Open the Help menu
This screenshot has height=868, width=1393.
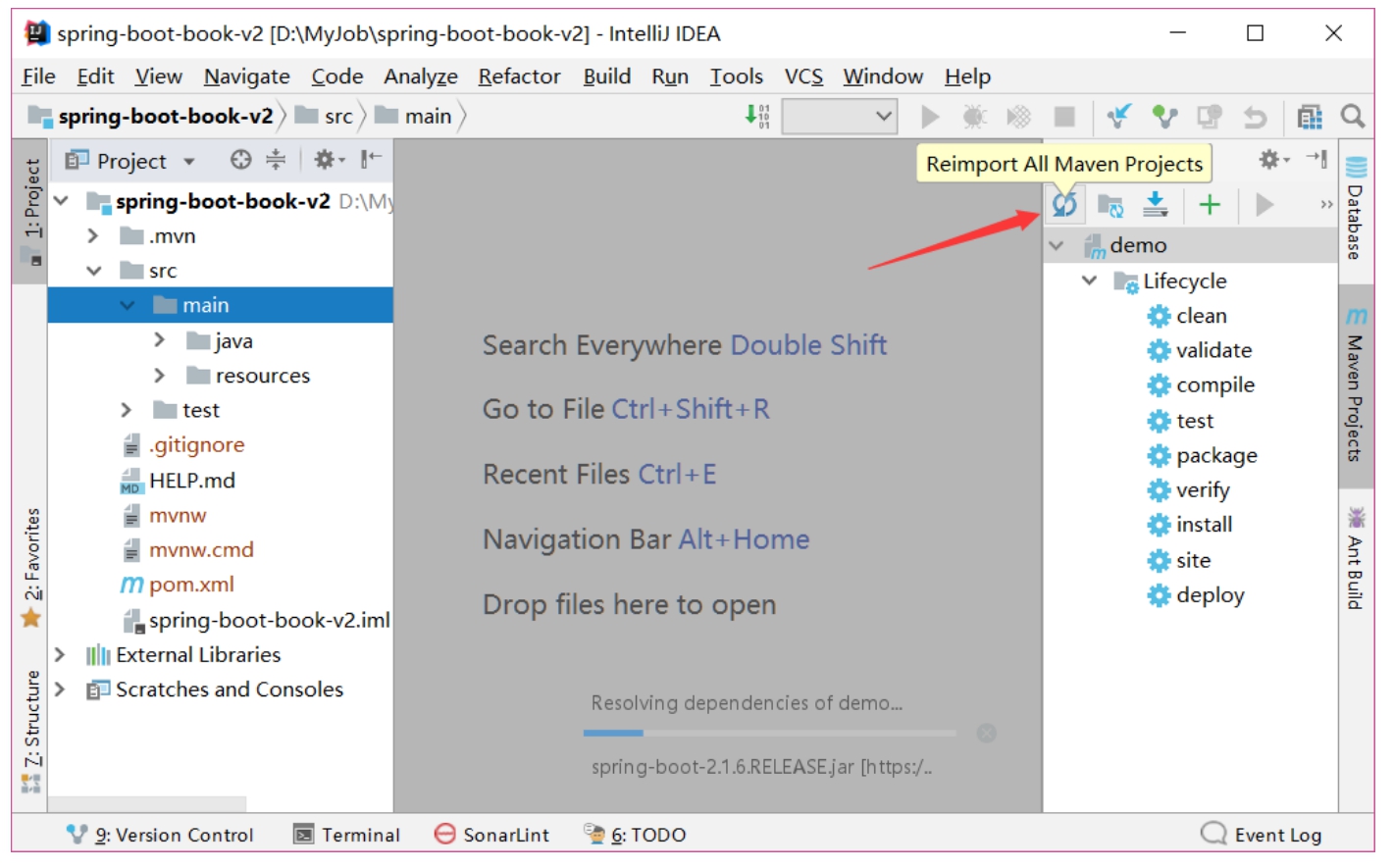click(967, 77)
